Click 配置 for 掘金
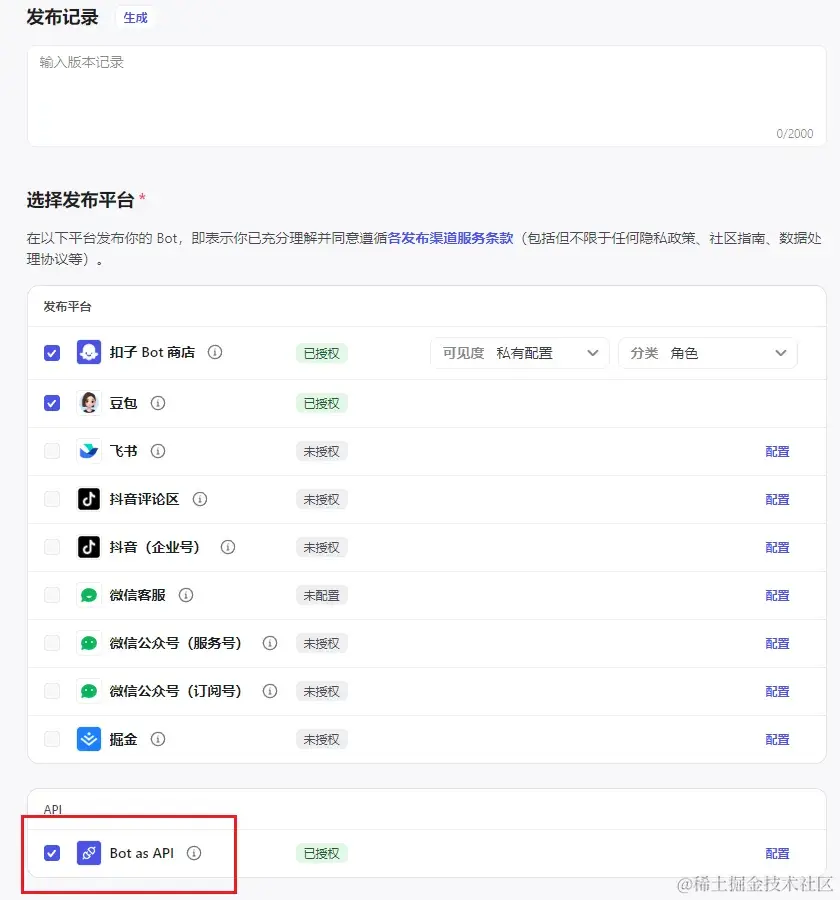 pyautogui.click(x=777, y=740)
